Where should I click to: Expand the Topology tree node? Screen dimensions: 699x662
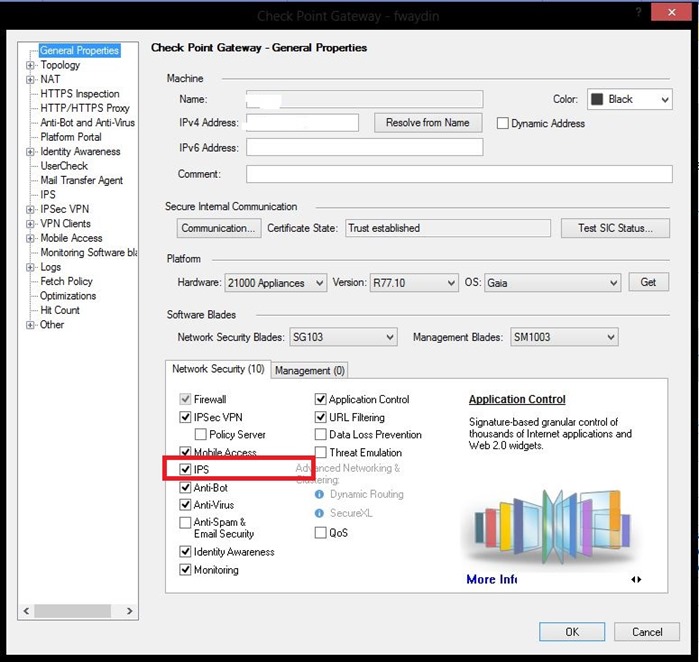pos(30,65)
